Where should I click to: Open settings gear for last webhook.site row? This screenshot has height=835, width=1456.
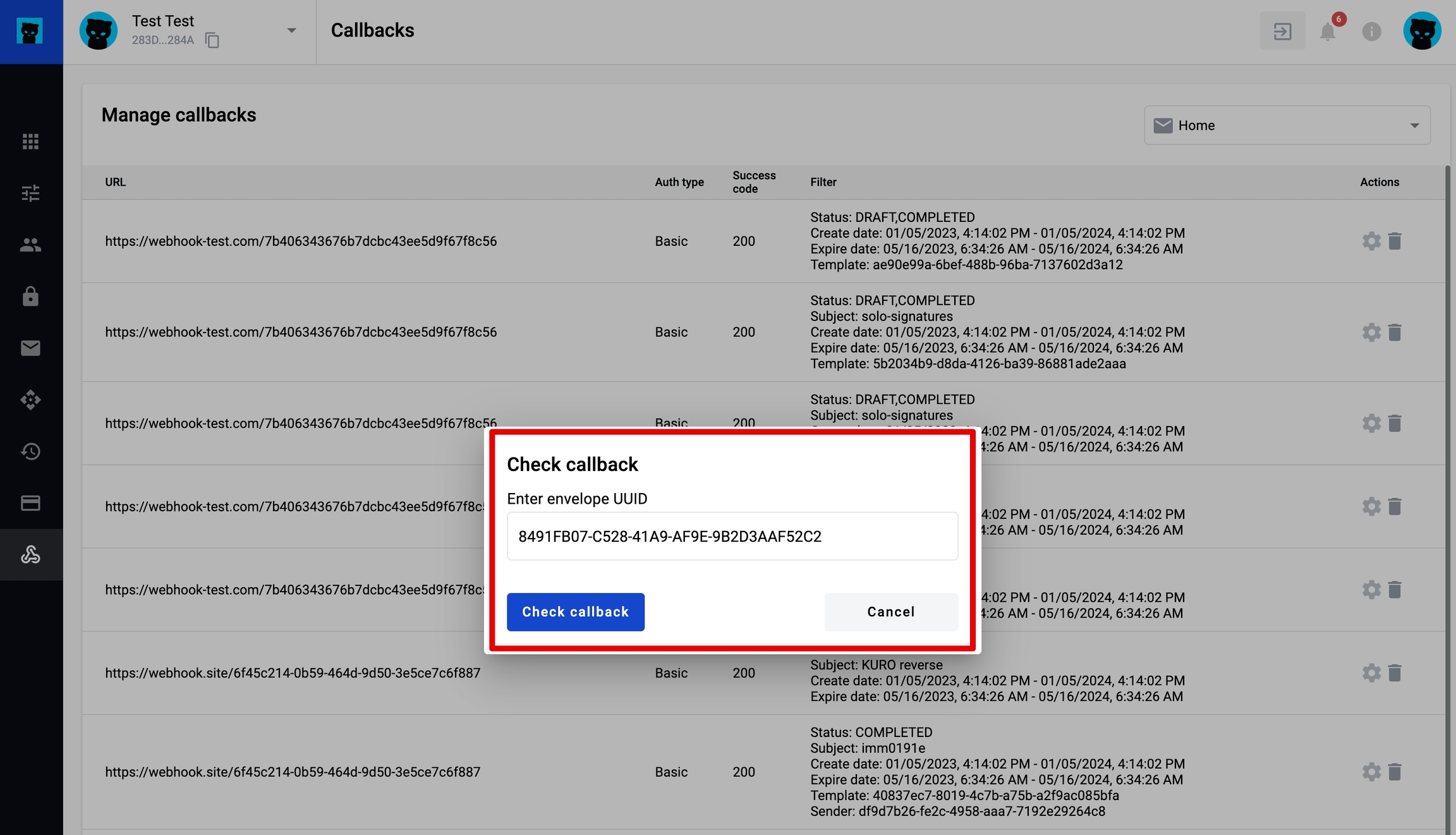point(1371,772)
